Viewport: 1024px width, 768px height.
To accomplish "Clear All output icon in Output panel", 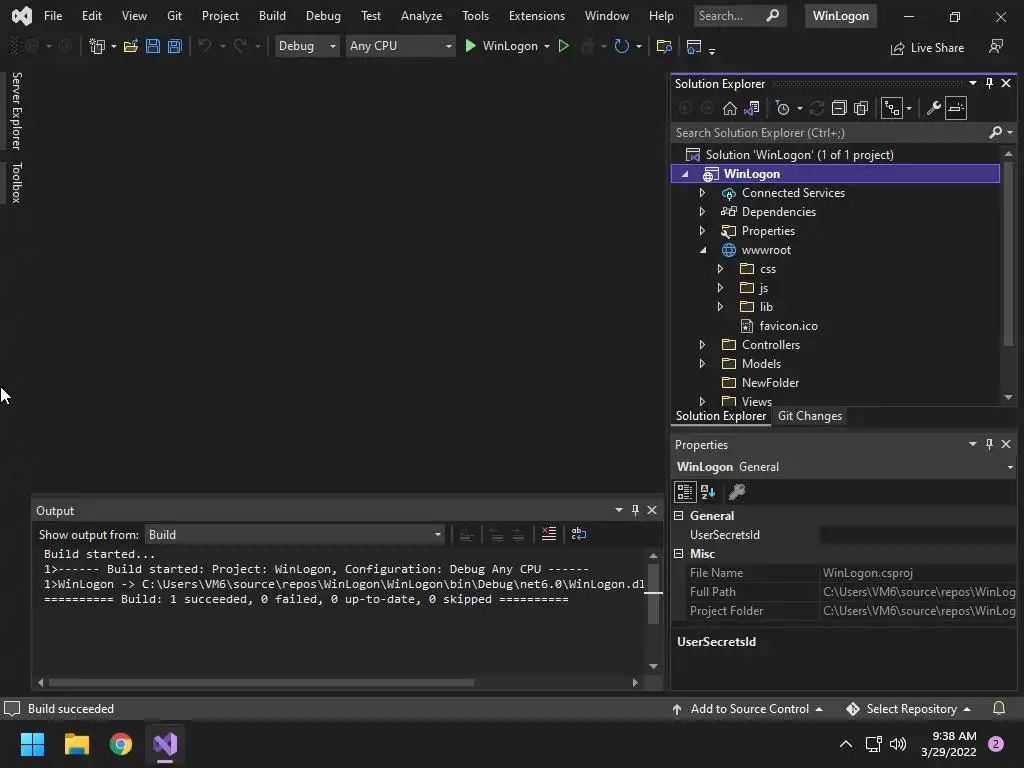I will pyautogui.click(x=549, y=534).
